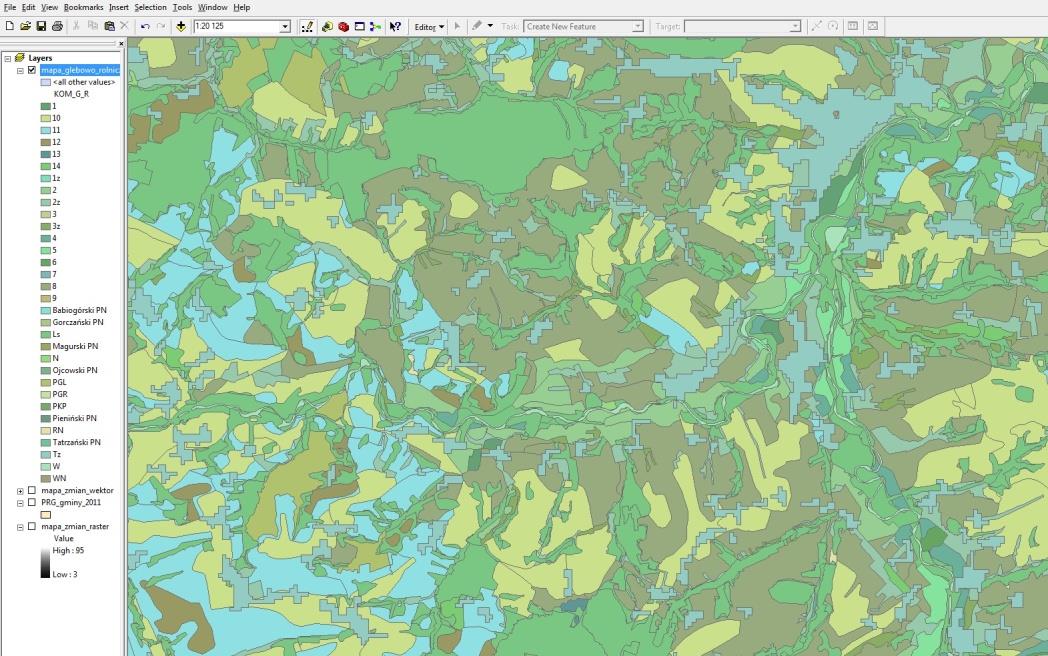The width and height of the screenshot is (1048, 656).
Task: Delete the selected element
Action: click(x=124, y=26)
